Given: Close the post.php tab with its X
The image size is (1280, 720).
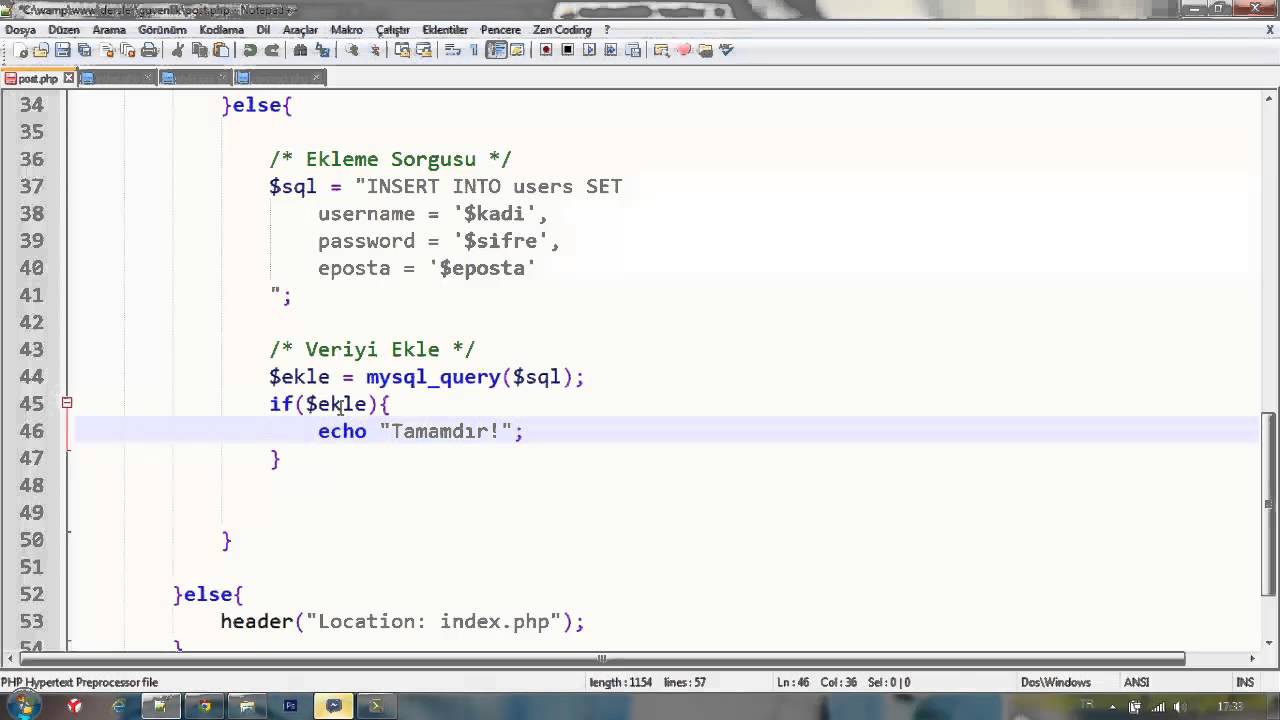Looking at the screenshot, I should tap(69, 78).
